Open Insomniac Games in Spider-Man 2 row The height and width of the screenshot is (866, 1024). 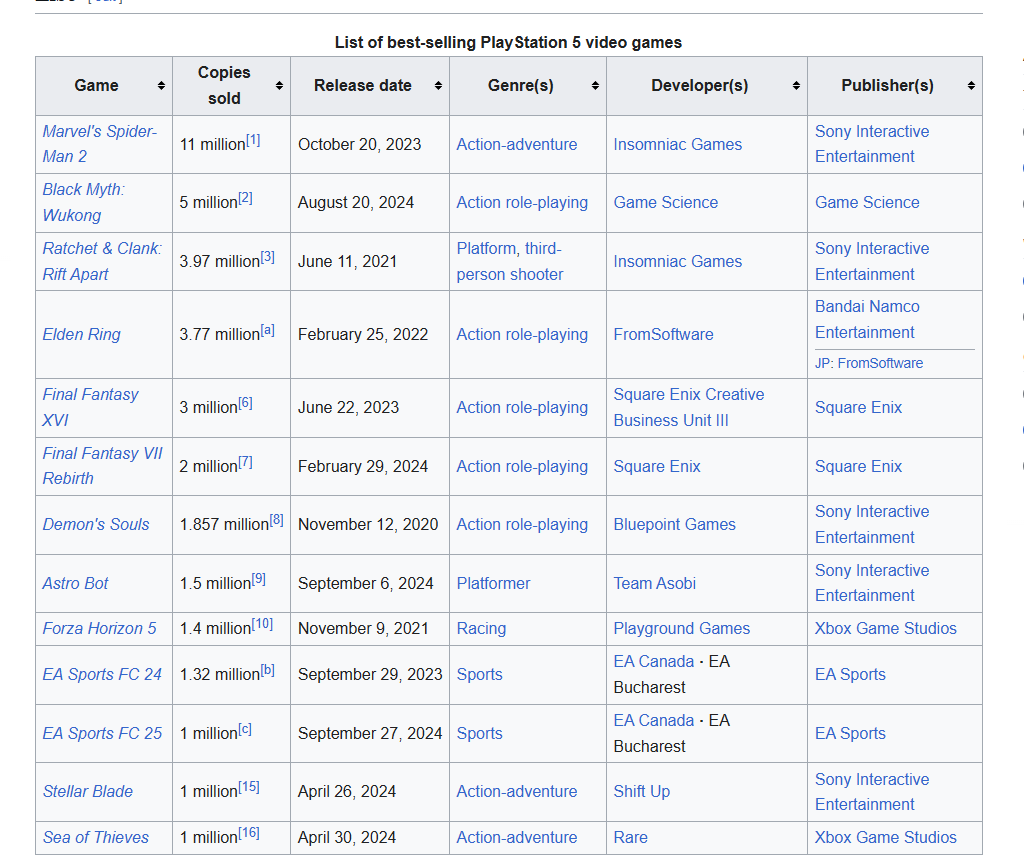(x=677, y=144)
